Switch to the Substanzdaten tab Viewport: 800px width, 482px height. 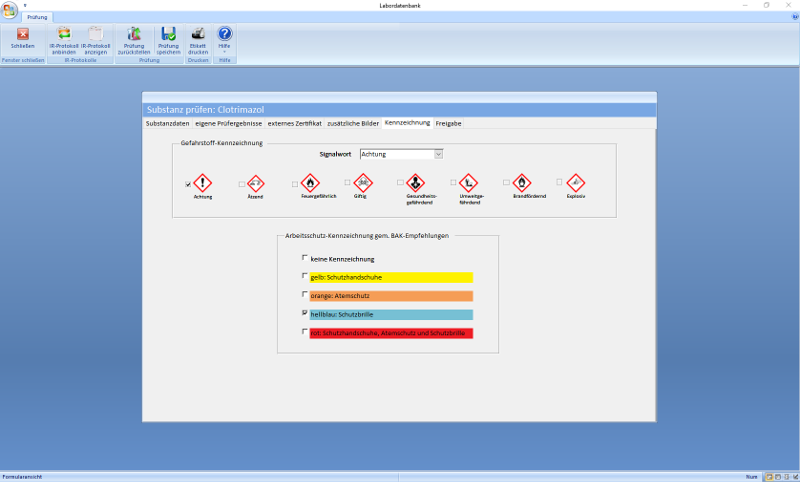[167, 123]
